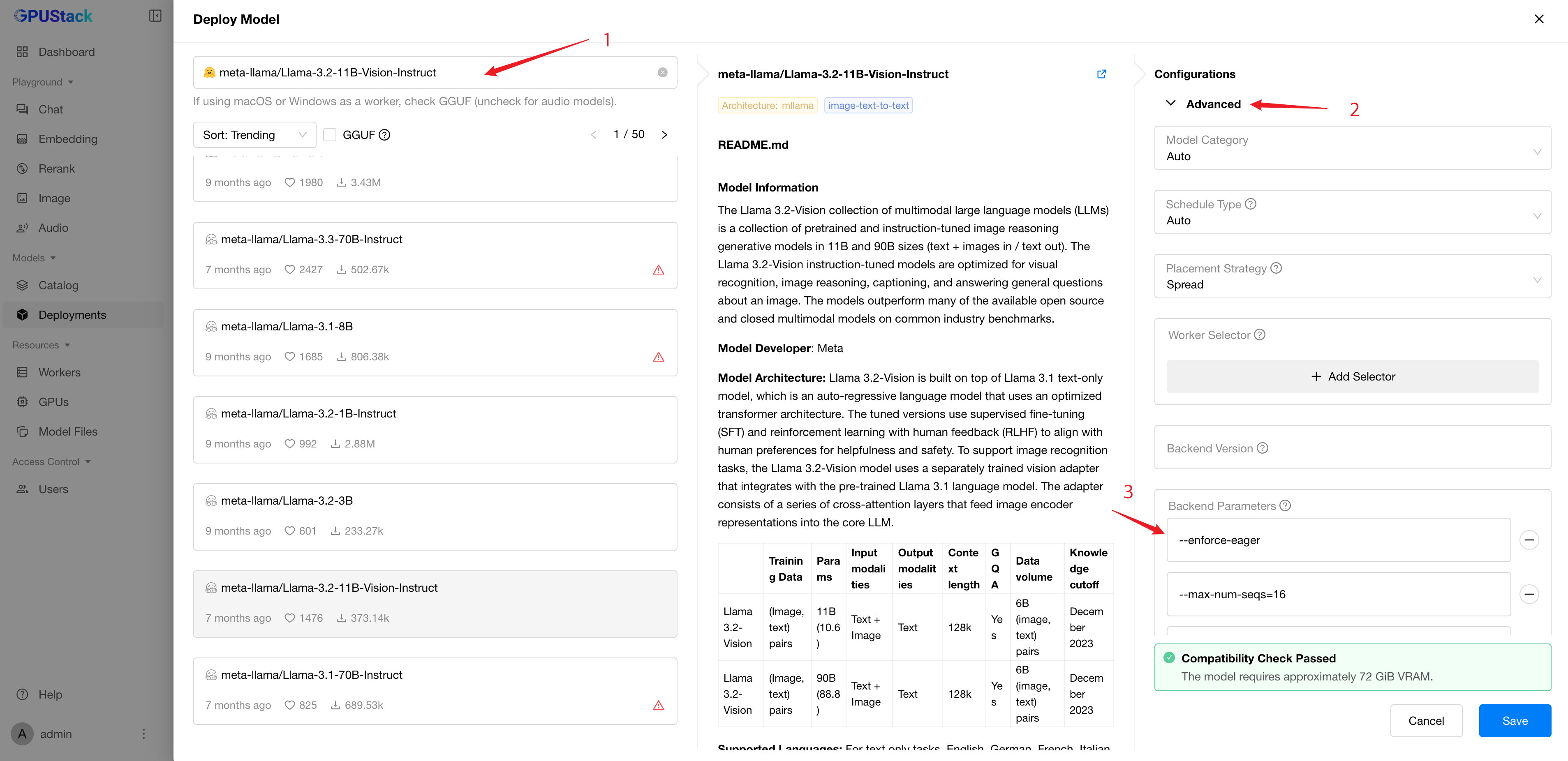
Task: Remove the --max-num-seqs=16 parameter
Action: (x=1529, y=594)
